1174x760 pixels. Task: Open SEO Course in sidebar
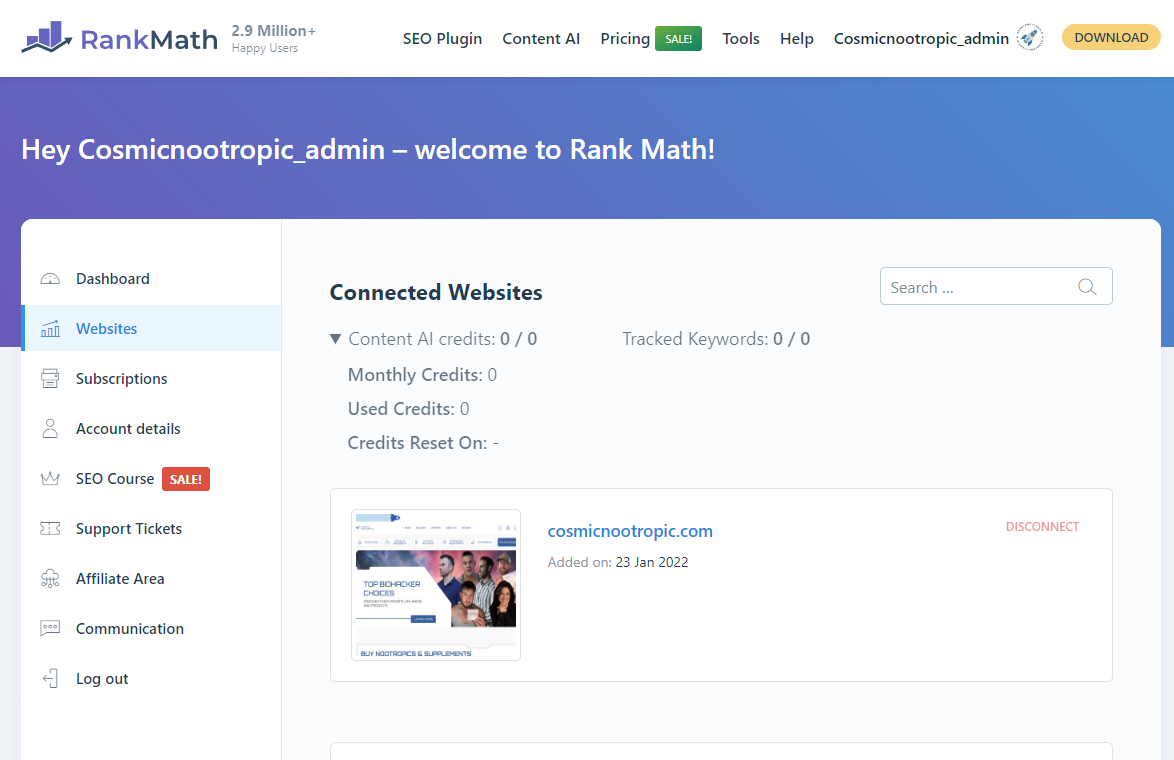pos(115,478)
